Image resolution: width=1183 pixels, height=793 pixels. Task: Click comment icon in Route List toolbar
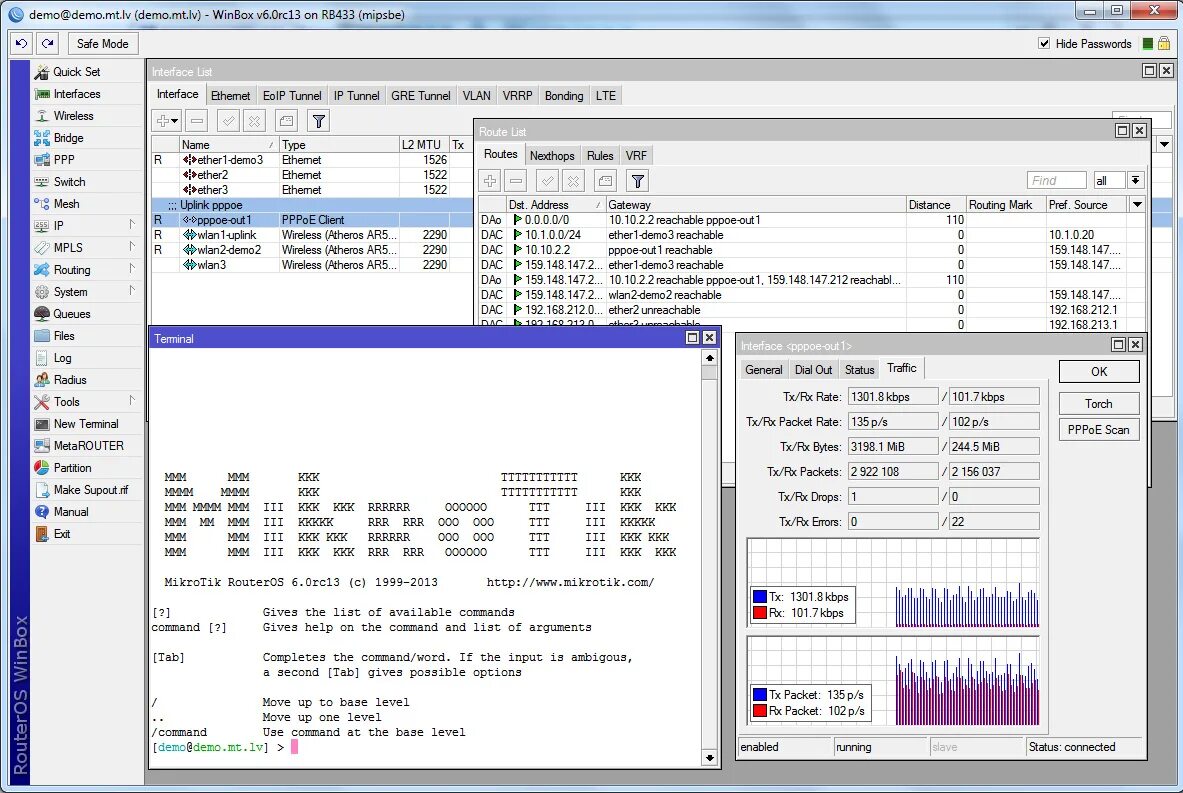[605, 181]
